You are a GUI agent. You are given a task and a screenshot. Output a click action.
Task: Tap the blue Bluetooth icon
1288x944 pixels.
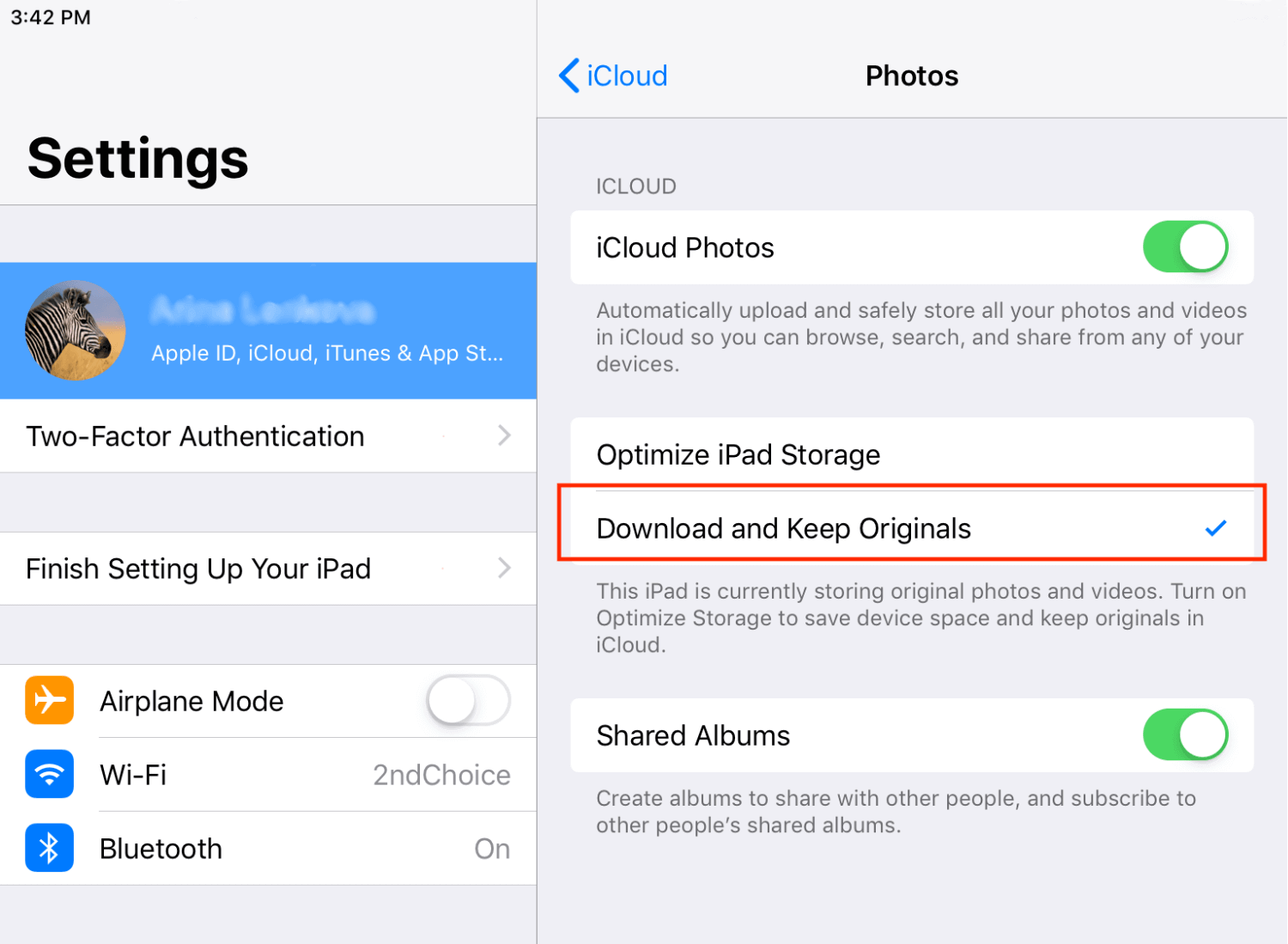[49, 849]
